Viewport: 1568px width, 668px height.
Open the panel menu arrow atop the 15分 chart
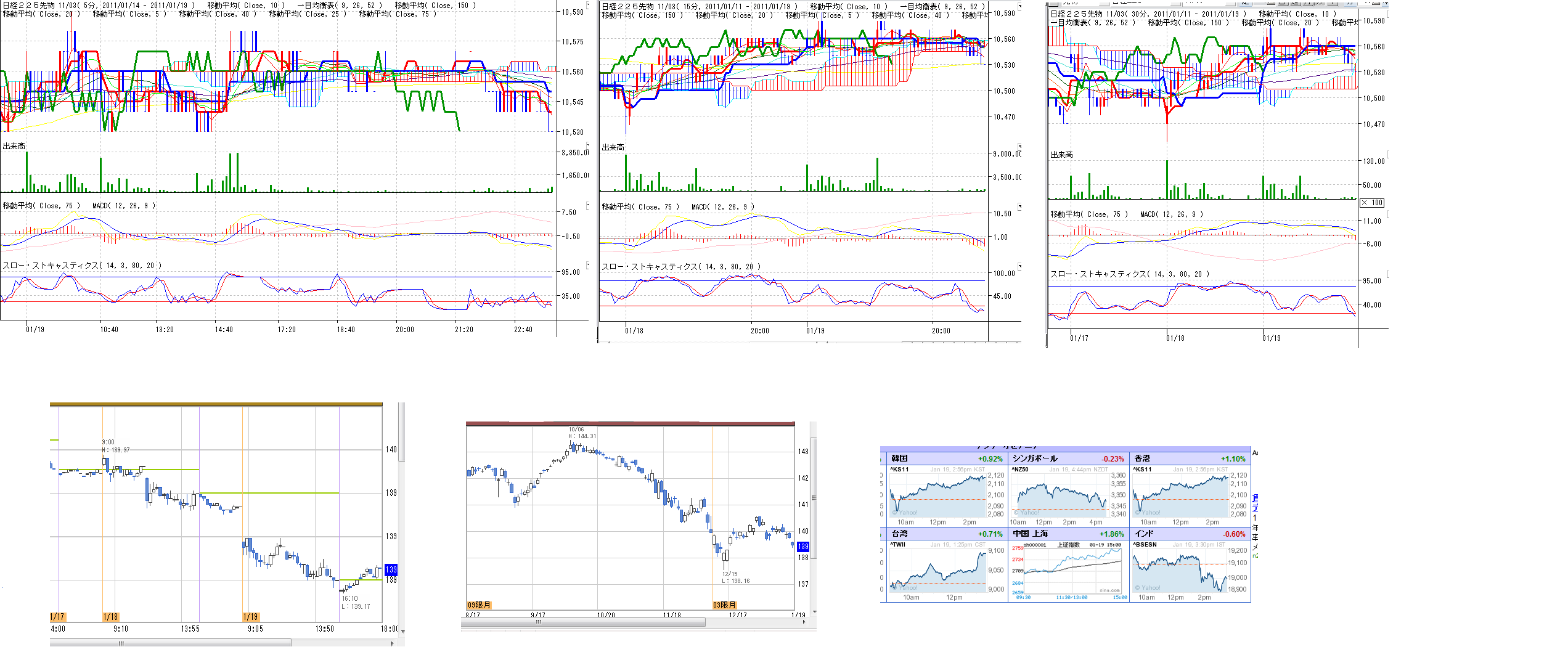1019,6
